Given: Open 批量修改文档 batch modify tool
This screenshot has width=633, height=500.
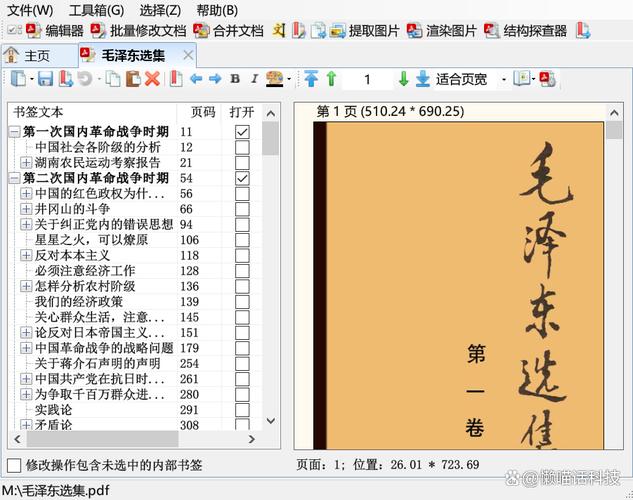Looking at the screenshot, I should click(x=138, y=31).
